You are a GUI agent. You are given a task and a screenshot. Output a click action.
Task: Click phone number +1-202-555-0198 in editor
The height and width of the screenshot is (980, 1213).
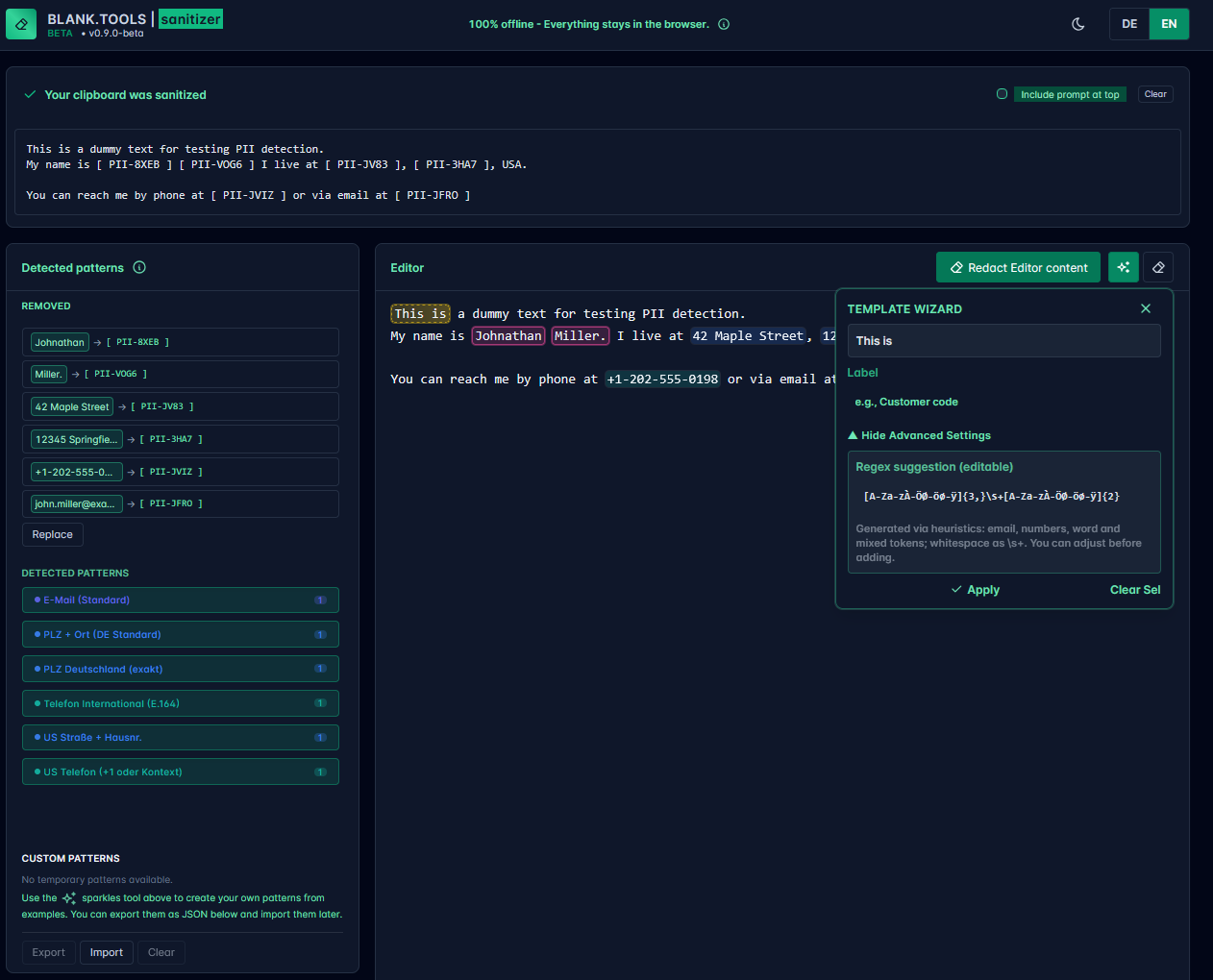coord(662,379)
